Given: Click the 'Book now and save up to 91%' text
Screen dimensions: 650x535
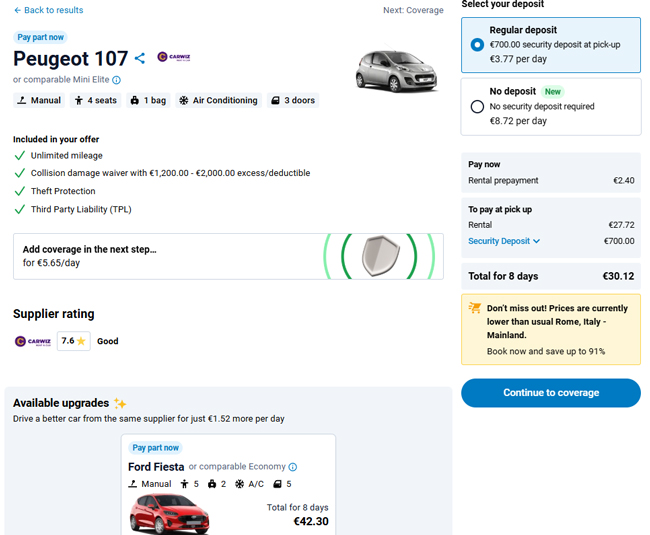Looking at the screenshot, I should (546, 351).
